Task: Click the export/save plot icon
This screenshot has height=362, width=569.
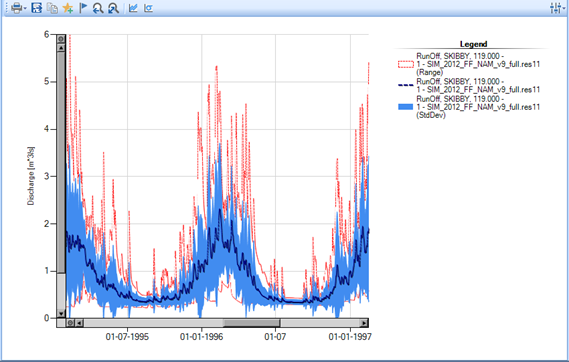Action: pyautogui.click(x=37, y=8)
